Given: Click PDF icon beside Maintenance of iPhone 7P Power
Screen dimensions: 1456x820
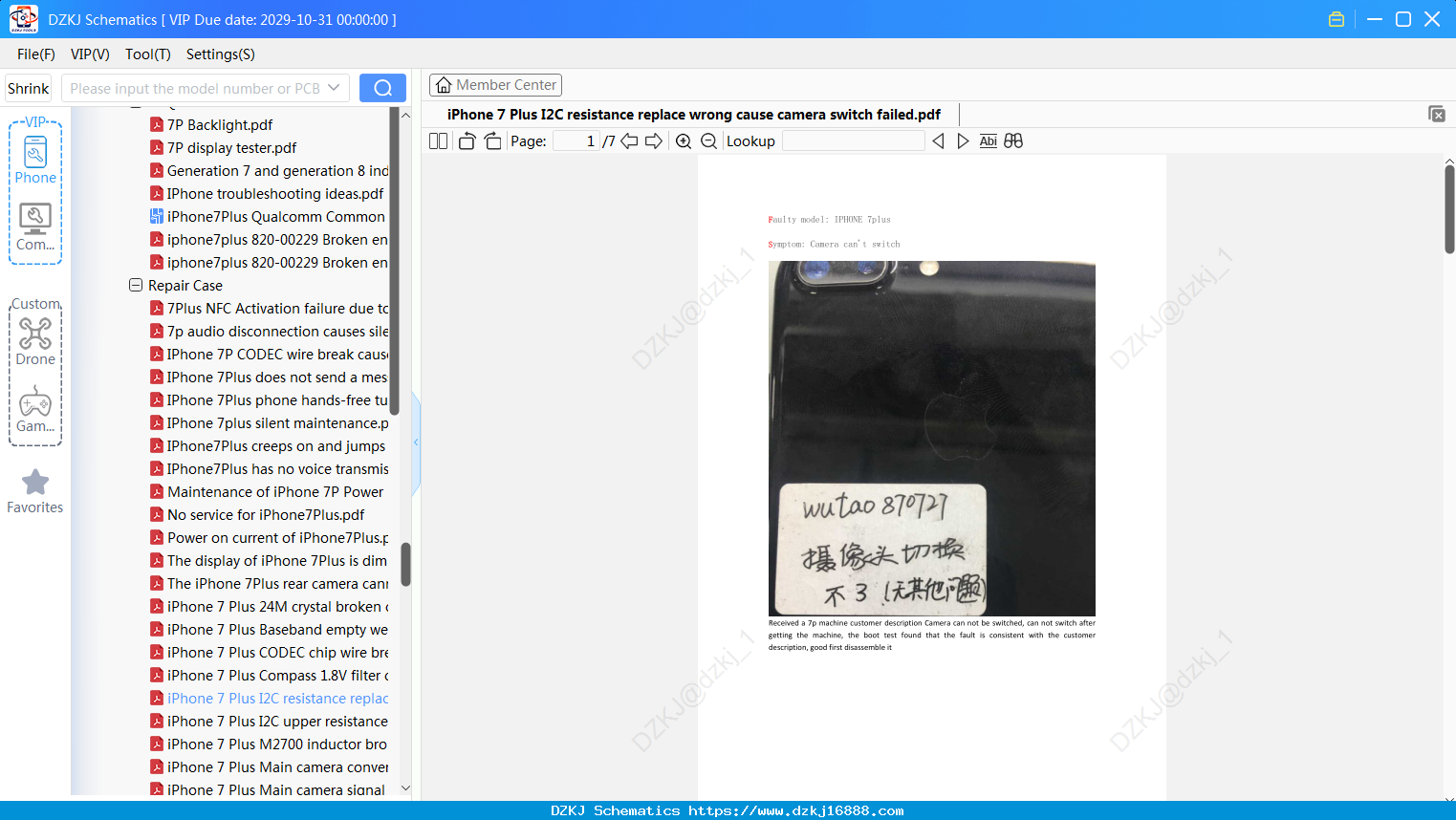Looking at the screenshot, I should [157, 491].
